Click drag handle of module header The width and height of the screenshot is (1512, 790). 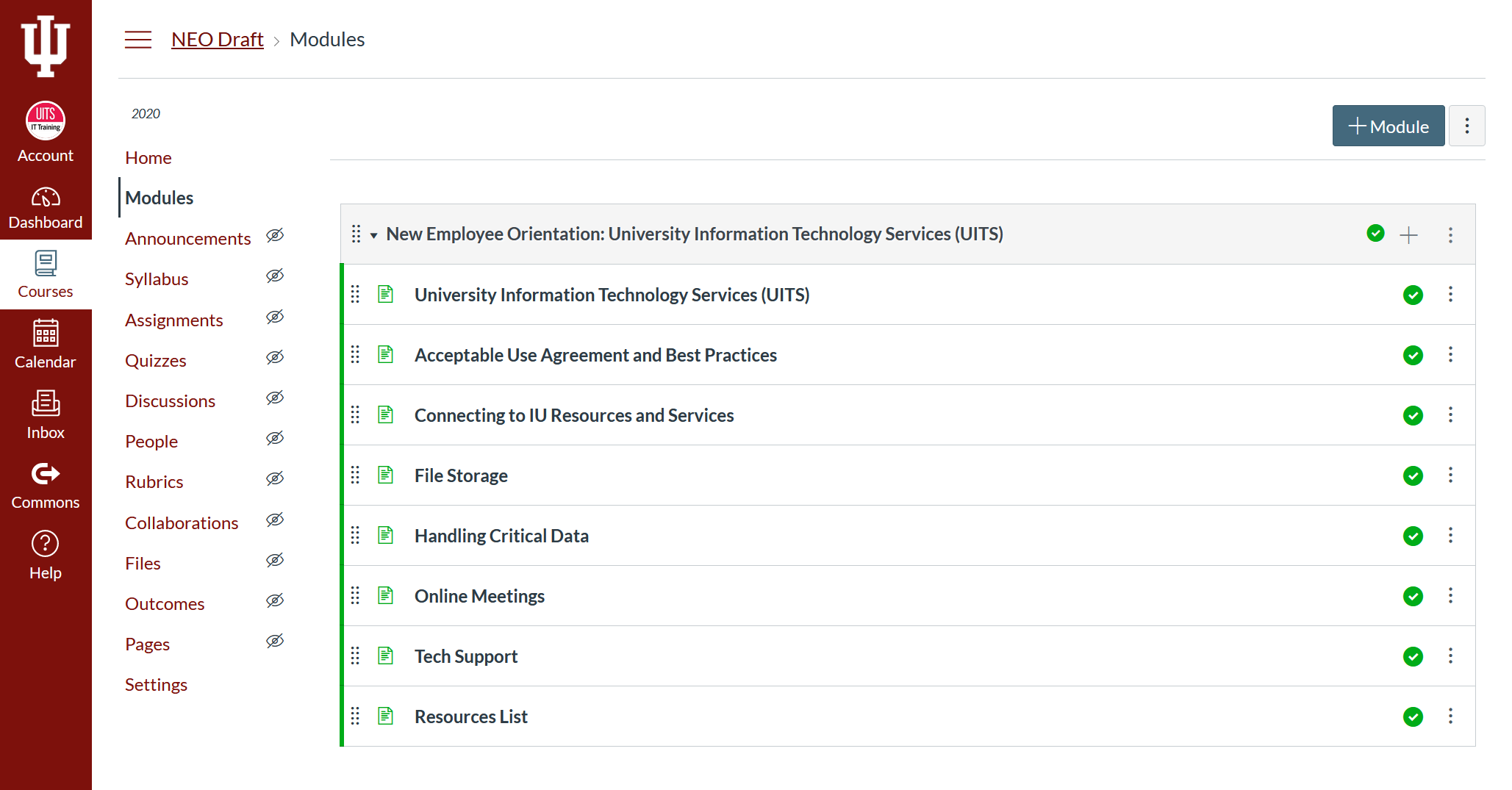(356, 234)
